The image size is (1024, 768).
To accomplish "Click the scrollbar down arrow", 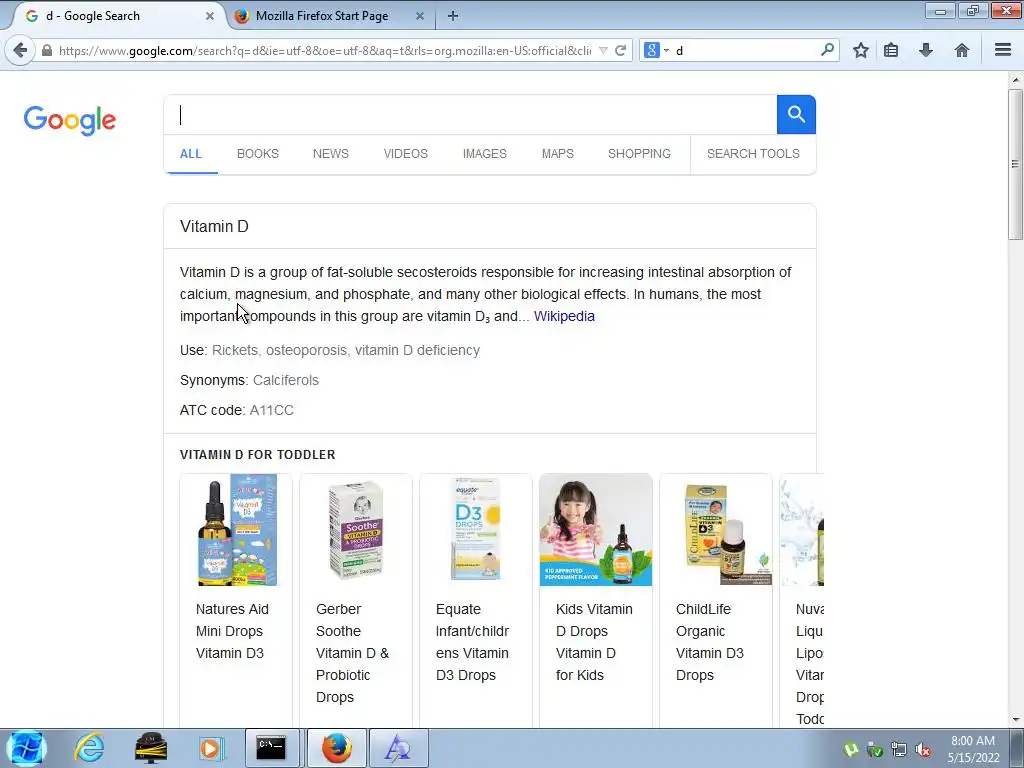I will point(1015,720).
